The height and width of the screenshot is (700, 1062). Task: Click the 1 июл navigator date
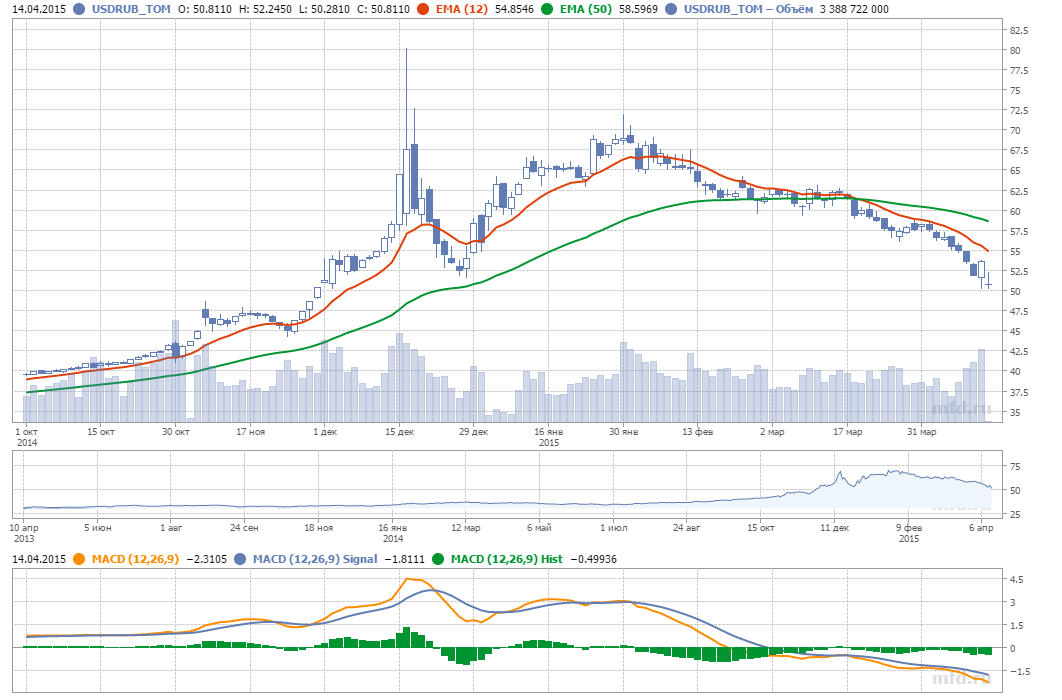click(614, 528)
